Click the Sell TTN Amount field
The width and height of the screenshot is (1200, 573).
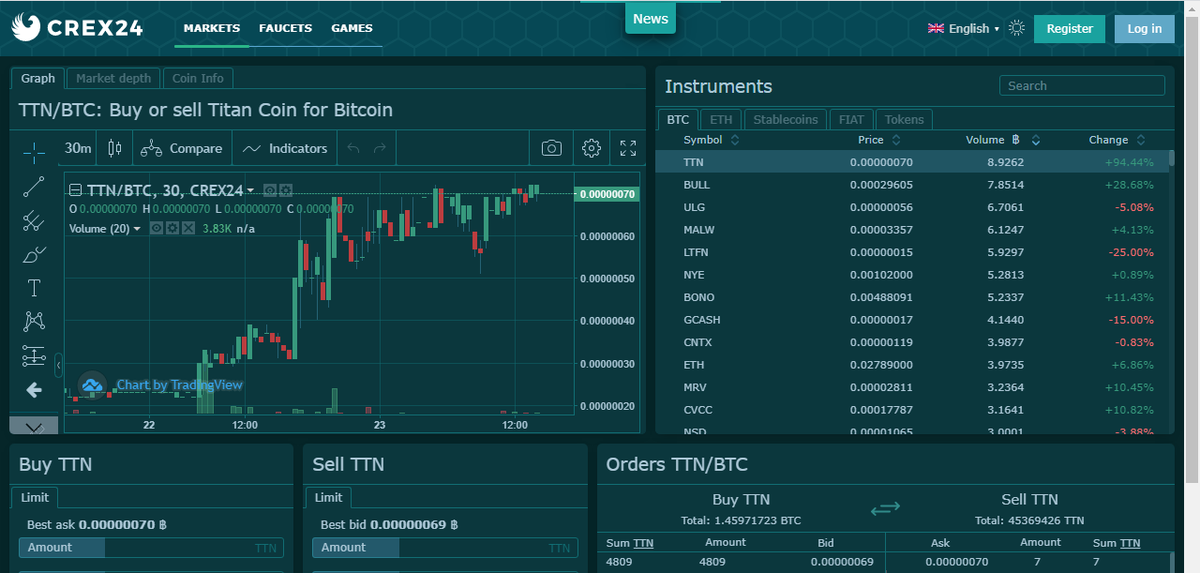[444, 547]
